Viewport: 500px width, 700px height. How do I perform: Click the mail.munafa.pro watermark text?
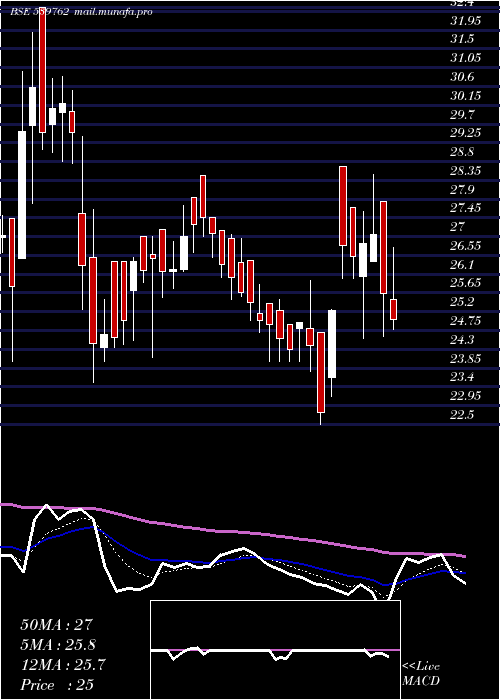click(x=113, y=12)
